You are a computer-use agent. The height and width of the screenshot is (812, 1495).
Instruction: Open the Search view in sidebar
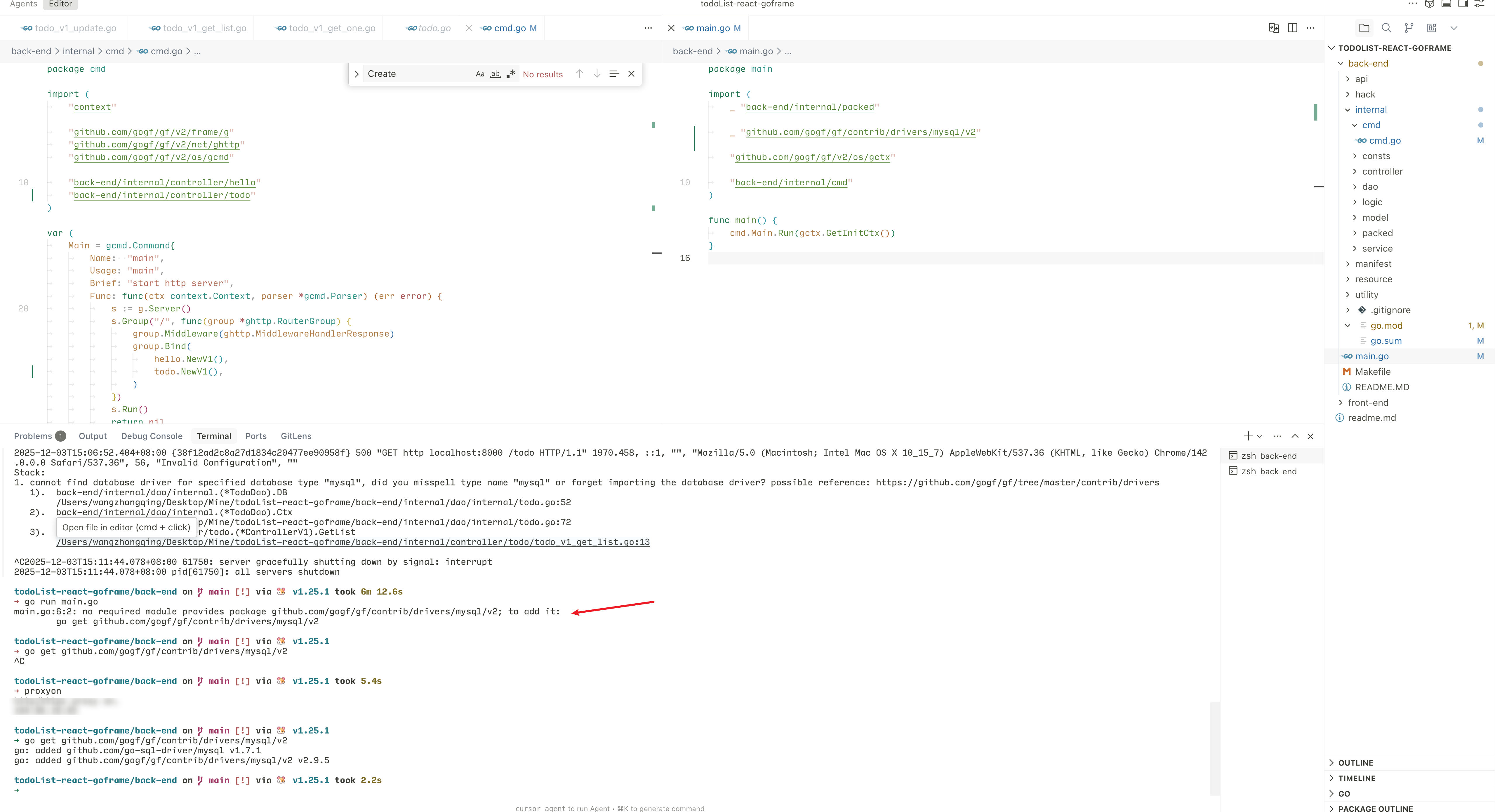click(1386, 28)
